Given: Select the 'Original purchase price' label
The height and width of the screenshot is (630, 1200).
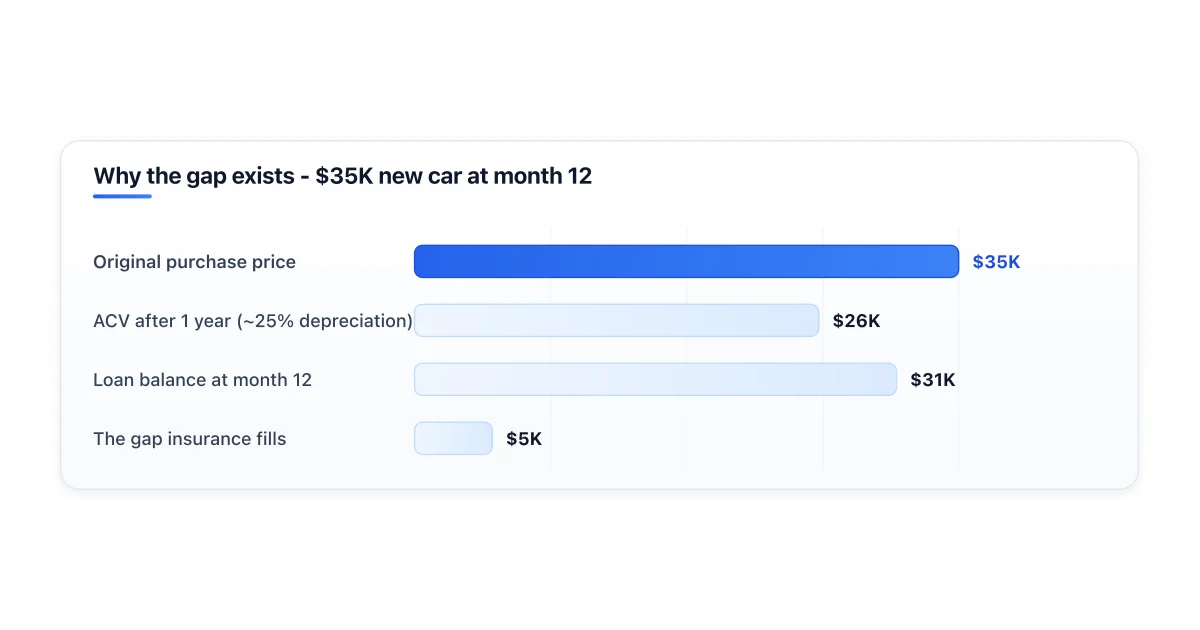Looking at the screenshot, I should point(194,262).
